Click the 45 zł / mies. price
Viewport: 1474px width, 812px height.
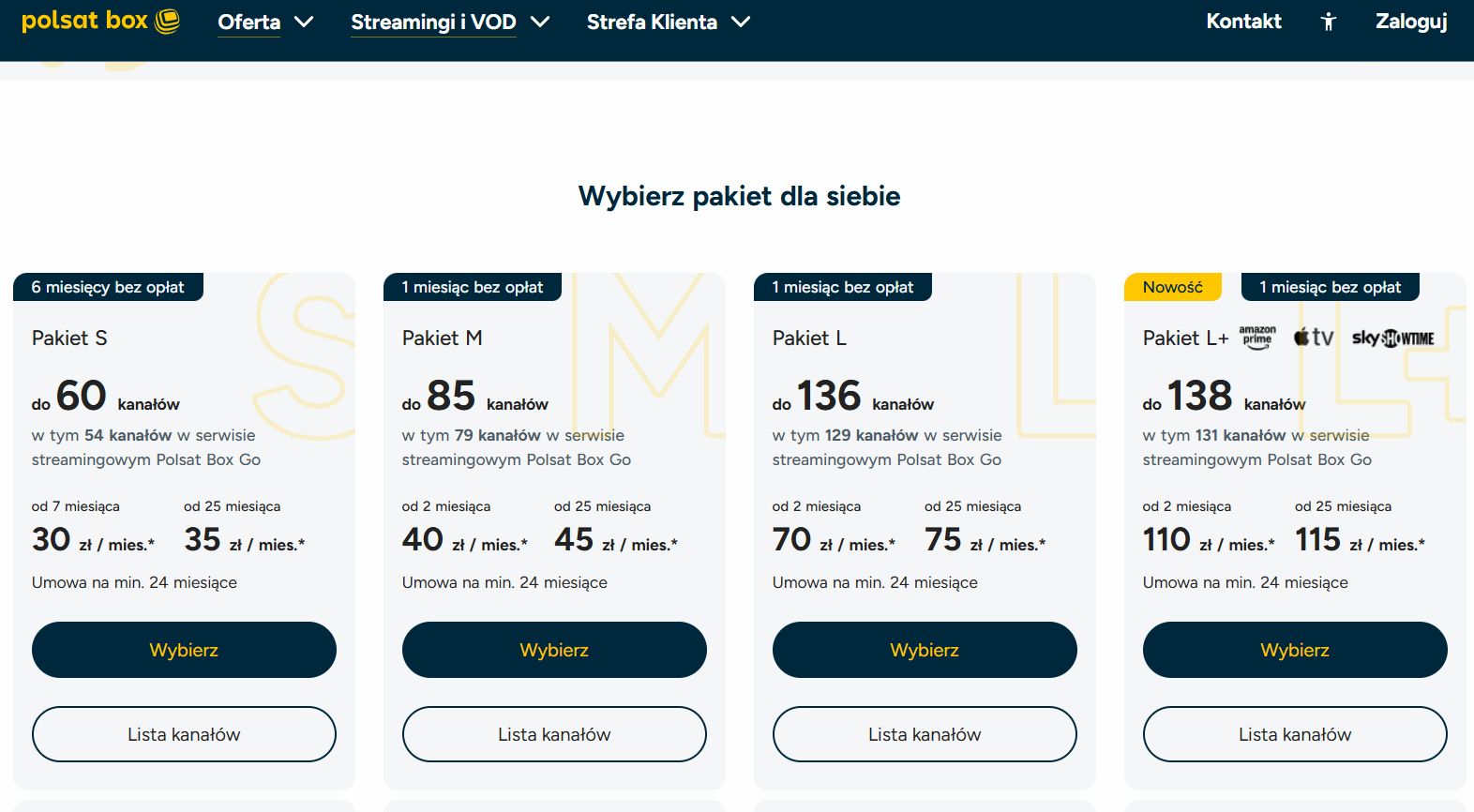pyautogui.click(x=616, y=540)
